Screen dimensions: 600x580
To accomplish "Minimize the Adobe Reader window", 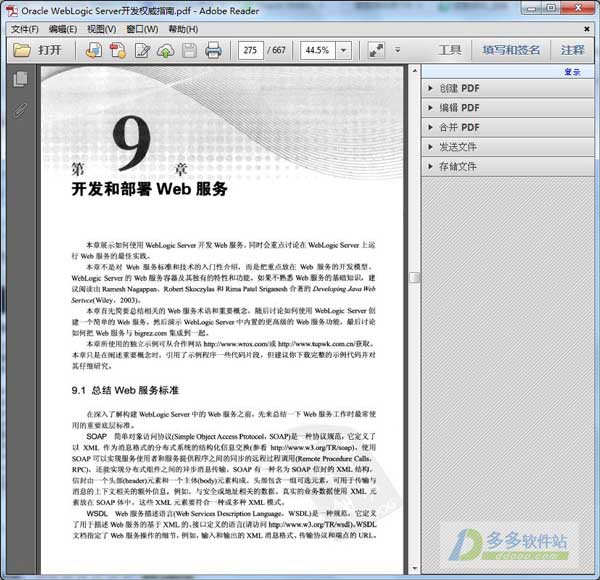I will 532,8.
